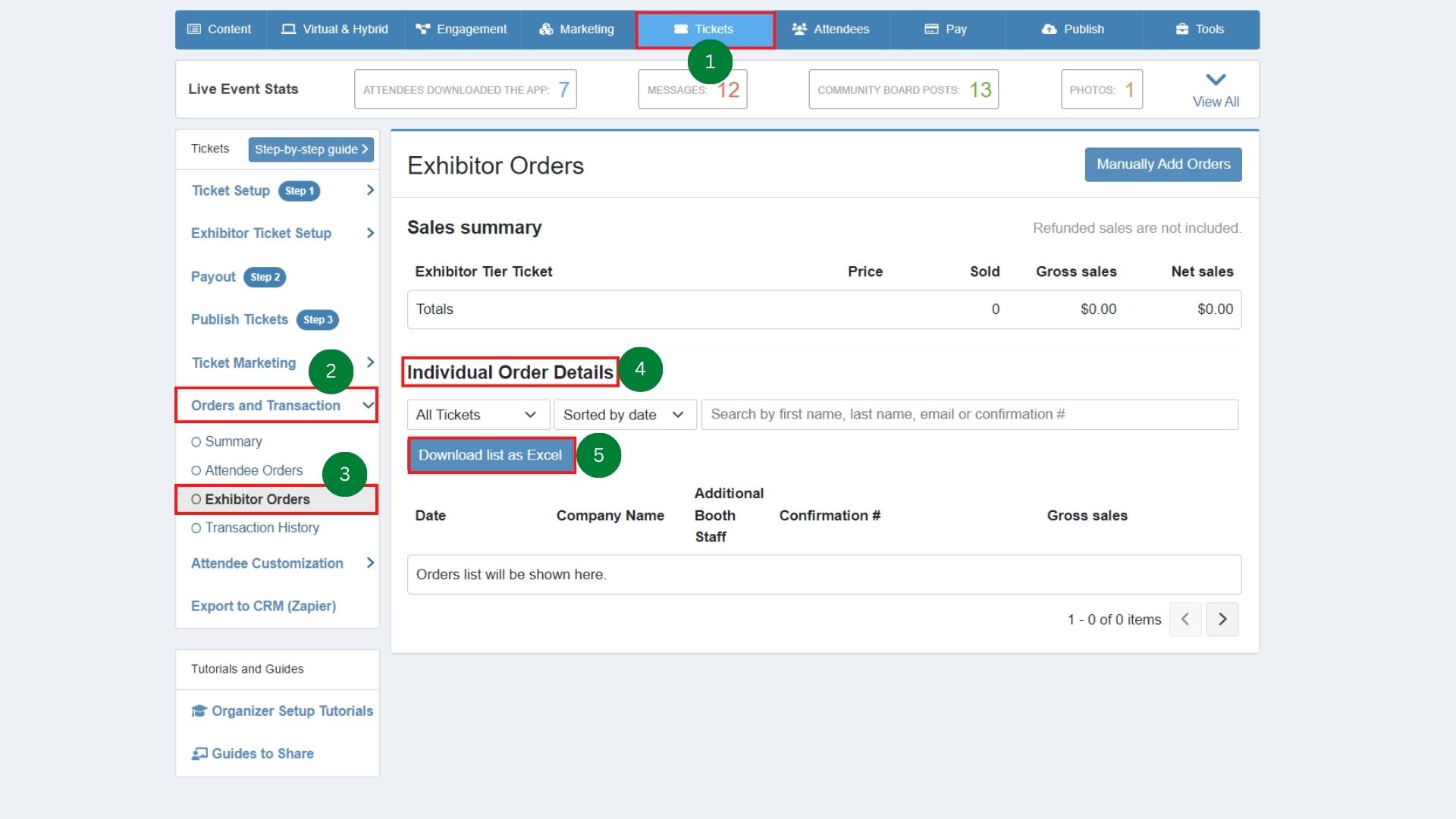Click Download list as Excel
1456x819 pixels.
point(490,455)
